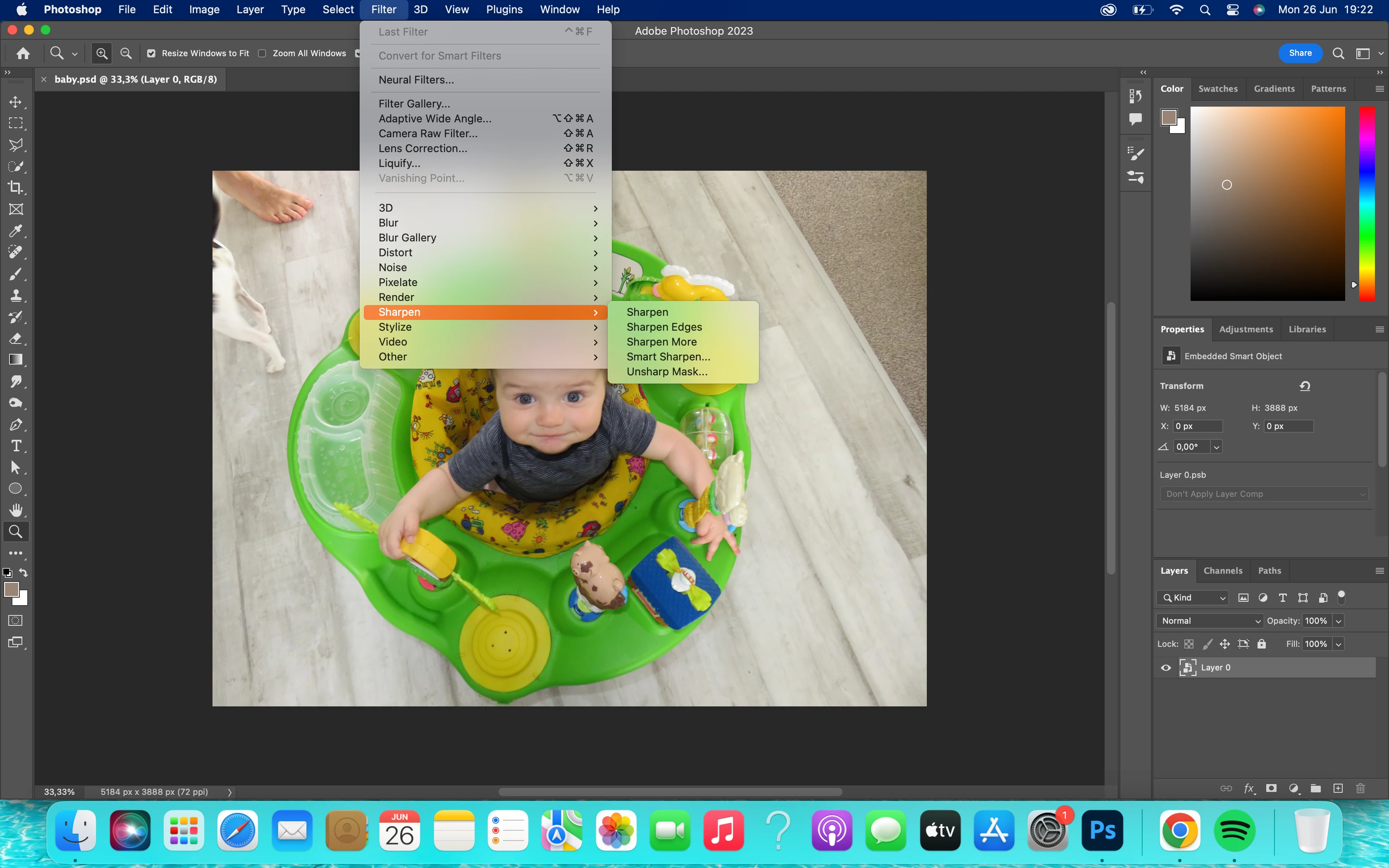Viewport: 1389px width, 868px height.
Task: Select the Clone Stamp tool
Action: pos(15,296)
